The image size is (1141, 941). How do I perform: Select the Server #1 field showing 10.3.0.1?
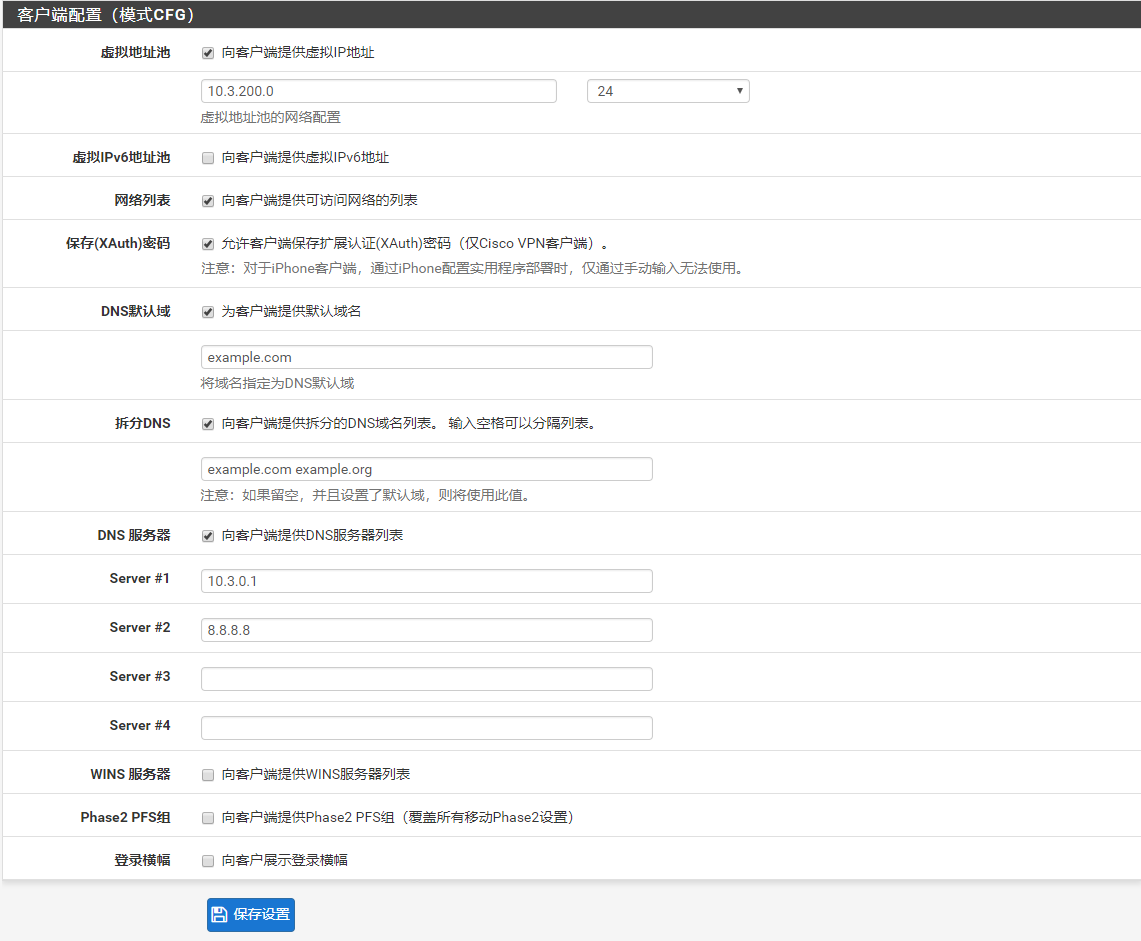point(426,580)
